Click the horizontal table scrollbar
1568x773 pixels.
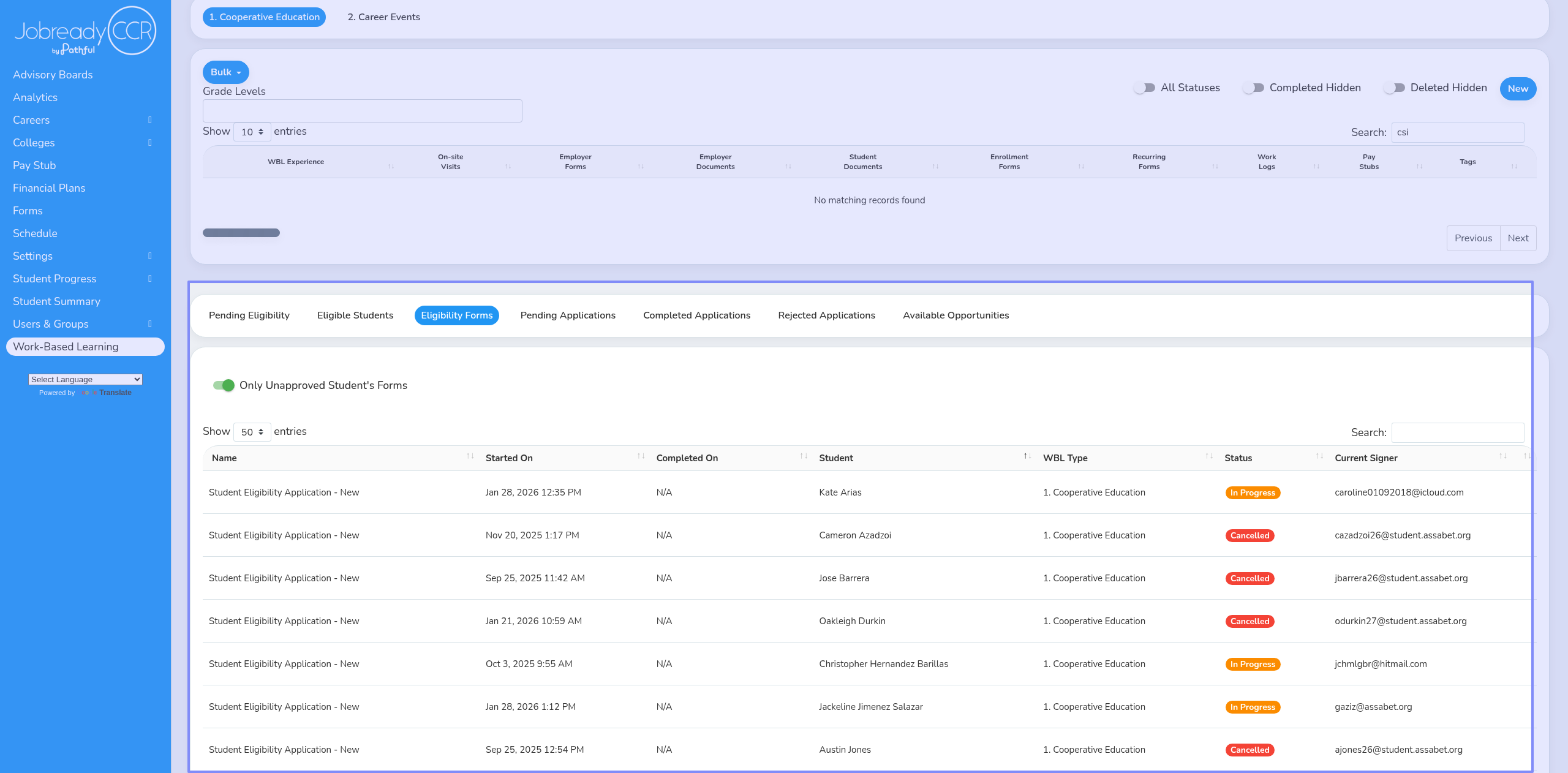click(241, 233)
